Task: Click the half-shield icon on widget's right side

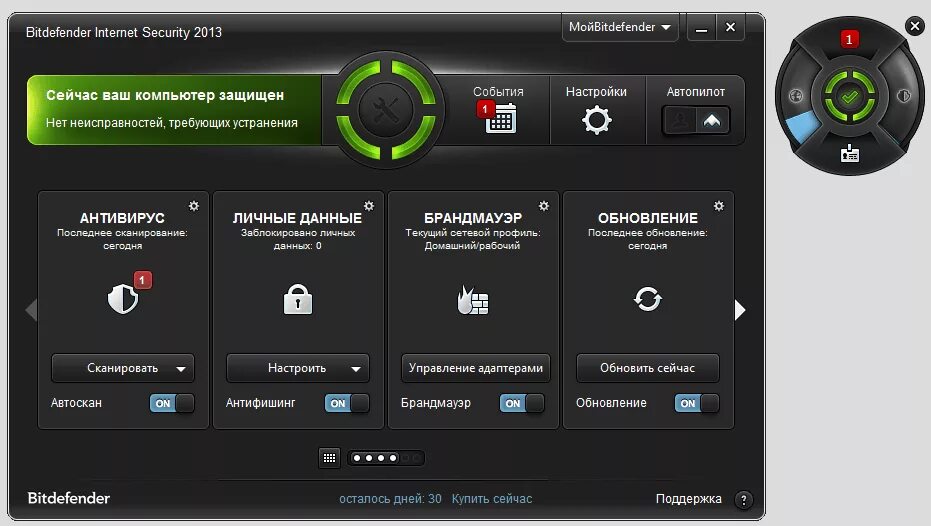Action: click(x=904, y=96)
